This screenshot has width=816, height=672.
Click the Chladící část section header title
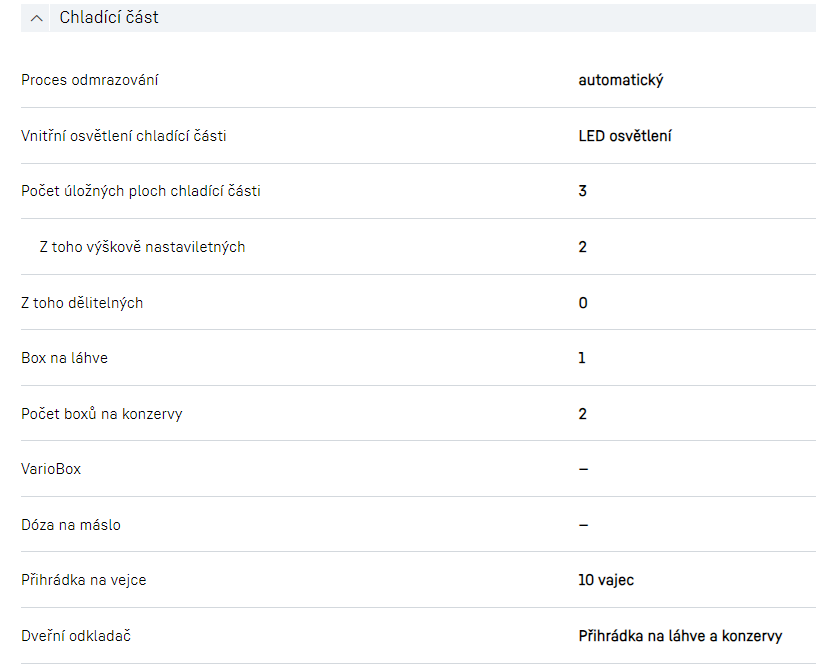(109, 18)
